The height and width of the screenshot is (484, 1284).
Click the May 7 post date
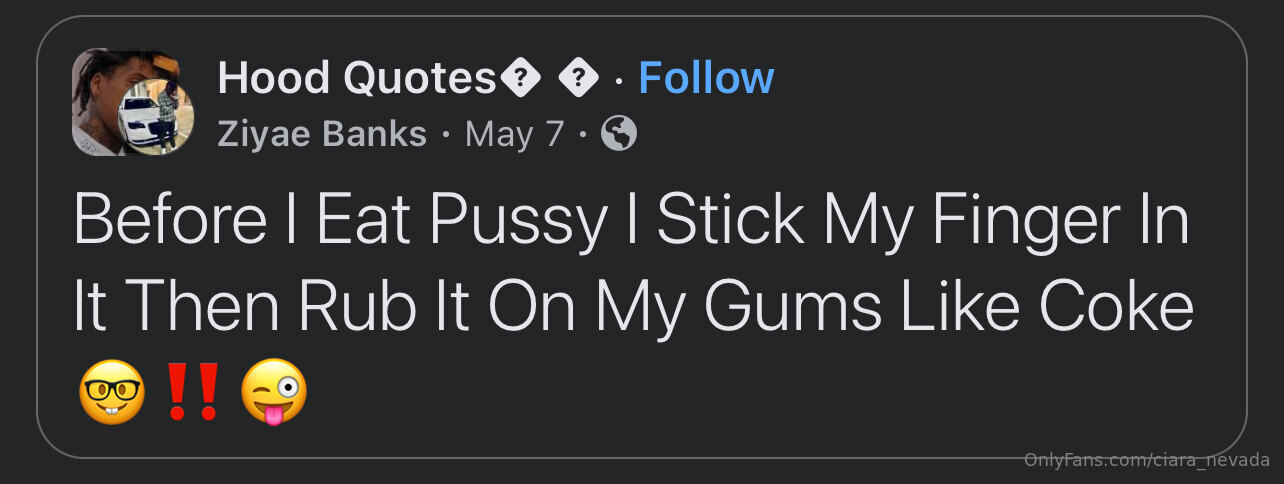tap(515, 134)
